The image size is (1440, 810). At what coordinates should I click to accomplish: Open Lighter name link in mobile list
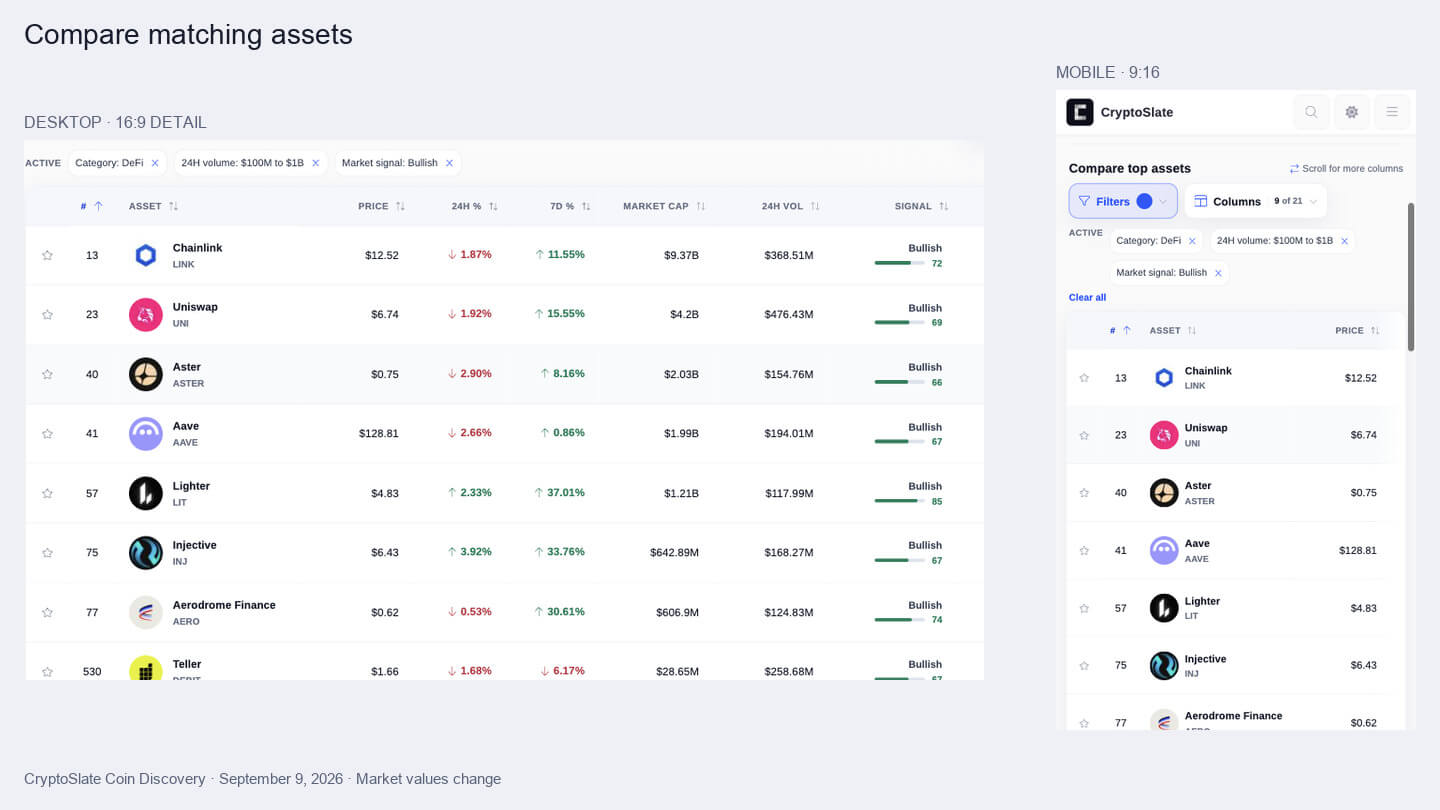(x=1202, y=601)
